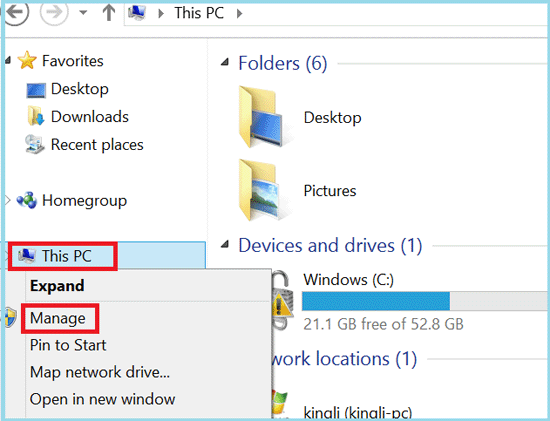Go up one folder level
Image resolution: width=550 pixels, height=421 pixels.
pyautogui.click(x=109, y=13)
